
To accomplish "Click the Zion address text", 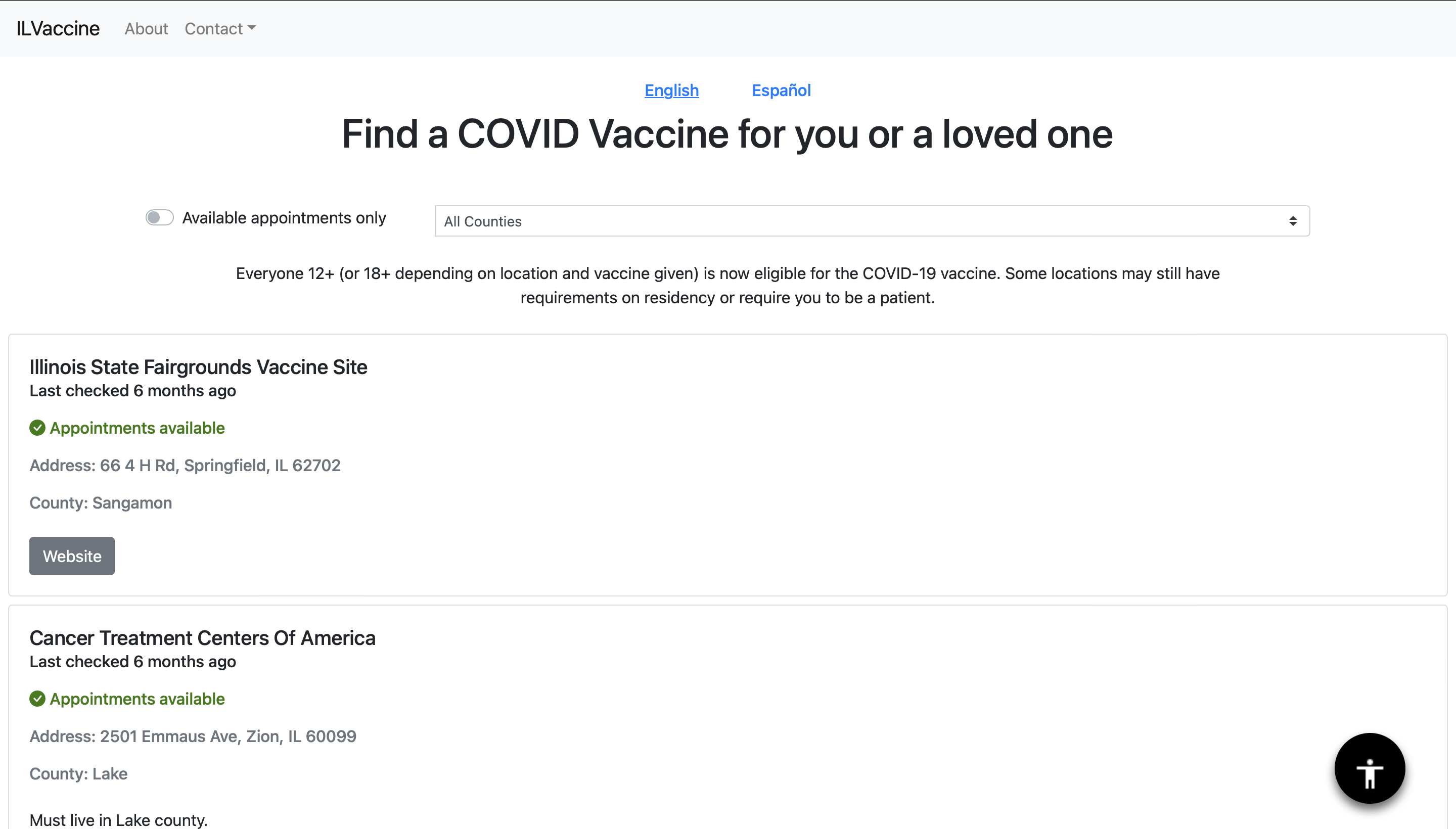I will pos(193,736).
